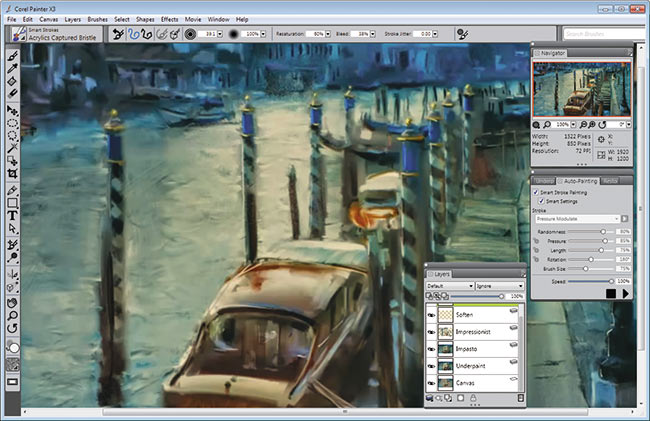
Task: Open the Resaturation value dropdown
Action: [328, 34]
